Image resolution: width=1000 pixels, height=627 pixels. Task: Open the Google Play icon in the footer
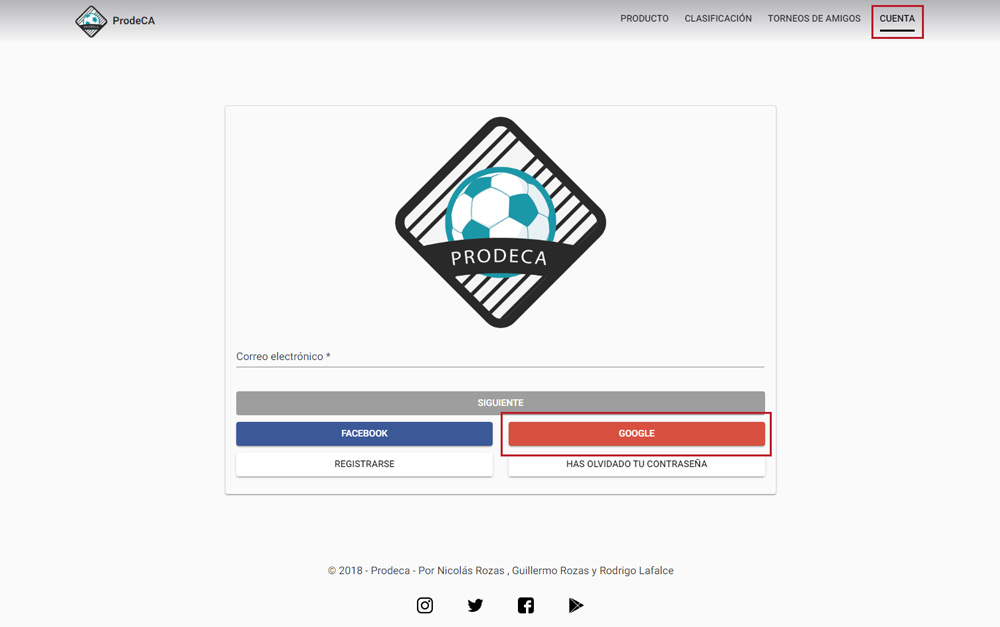pos(576,605)
